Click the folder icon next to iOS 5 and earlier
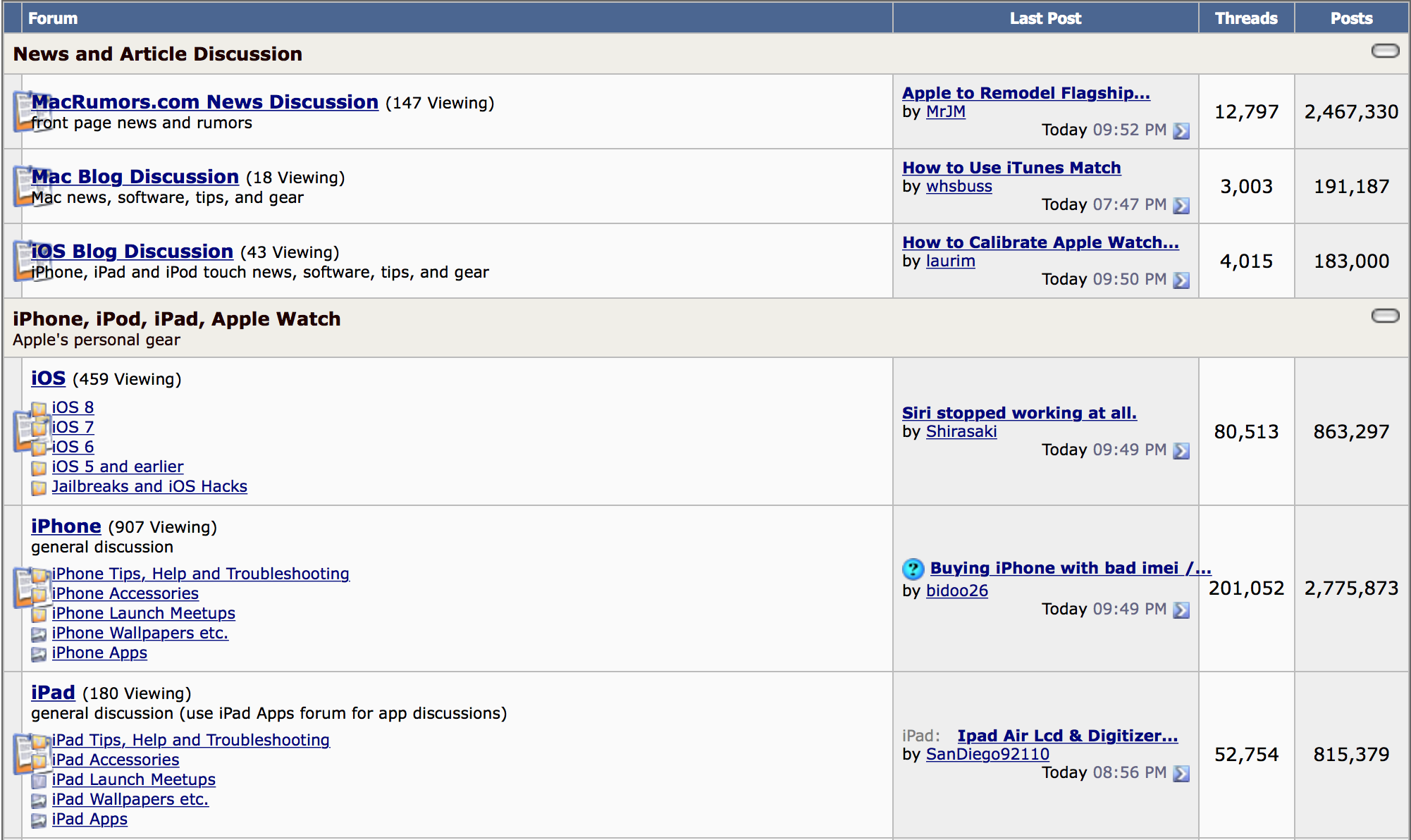This screenshot has height=840, width=1411. pyautogui.click(x=39, y=468)
